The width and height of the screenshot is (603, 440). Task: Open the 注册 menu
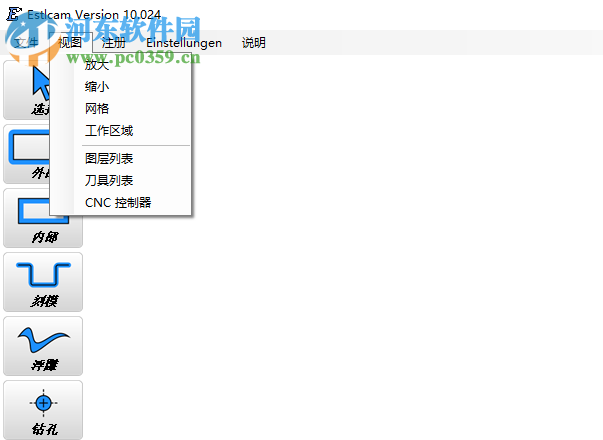pyautogui.click(x=114, y=42)
